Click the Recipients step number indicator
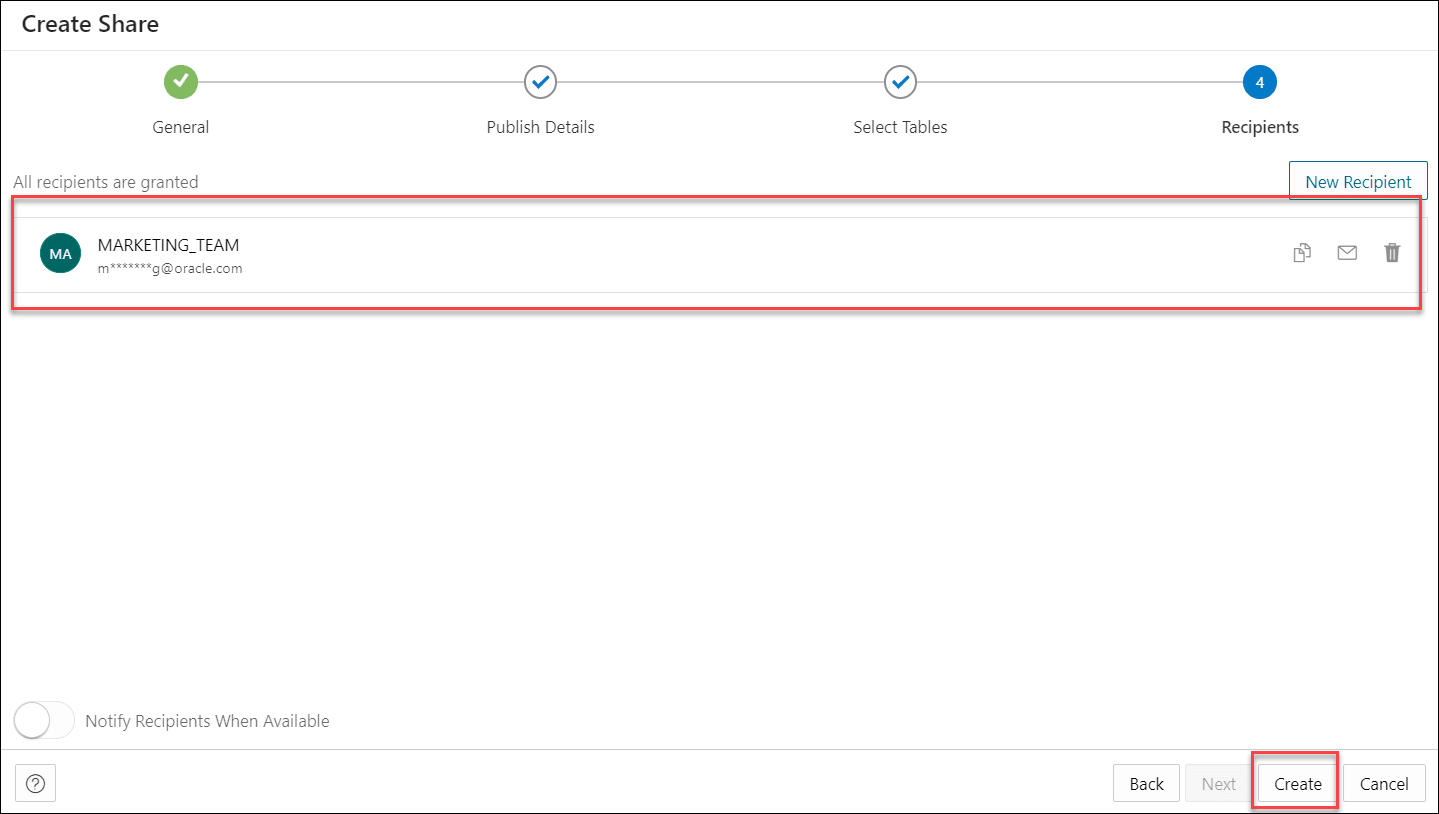This screenshot has height=814, width=1439. [x=1259, y=81]
